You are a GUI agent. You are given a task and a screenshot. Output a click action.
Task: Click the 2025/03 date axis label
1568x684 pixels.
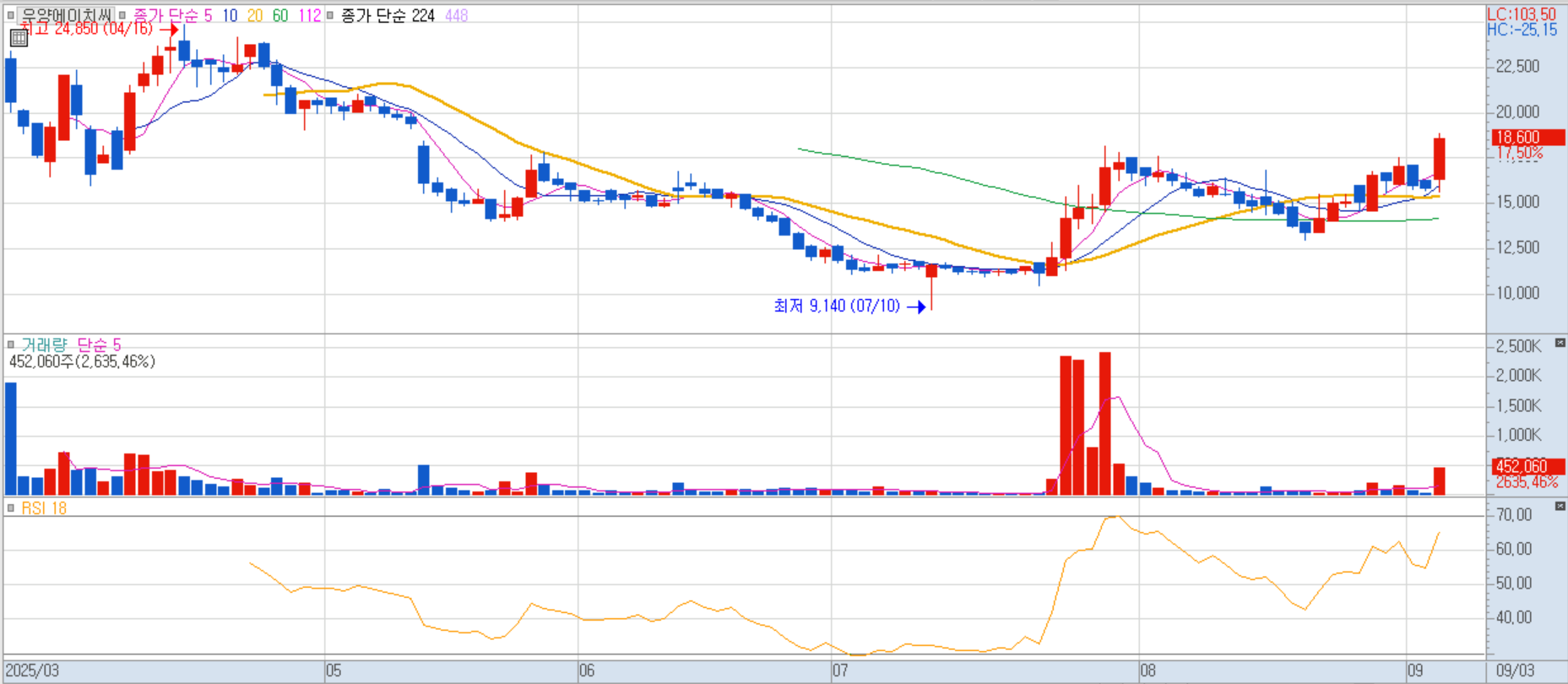coord(32,670)
